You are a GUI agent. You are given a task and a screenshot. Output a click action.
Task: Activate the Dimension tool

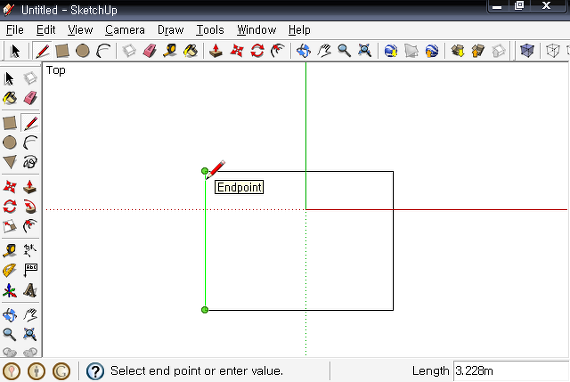tap(30, 251)
